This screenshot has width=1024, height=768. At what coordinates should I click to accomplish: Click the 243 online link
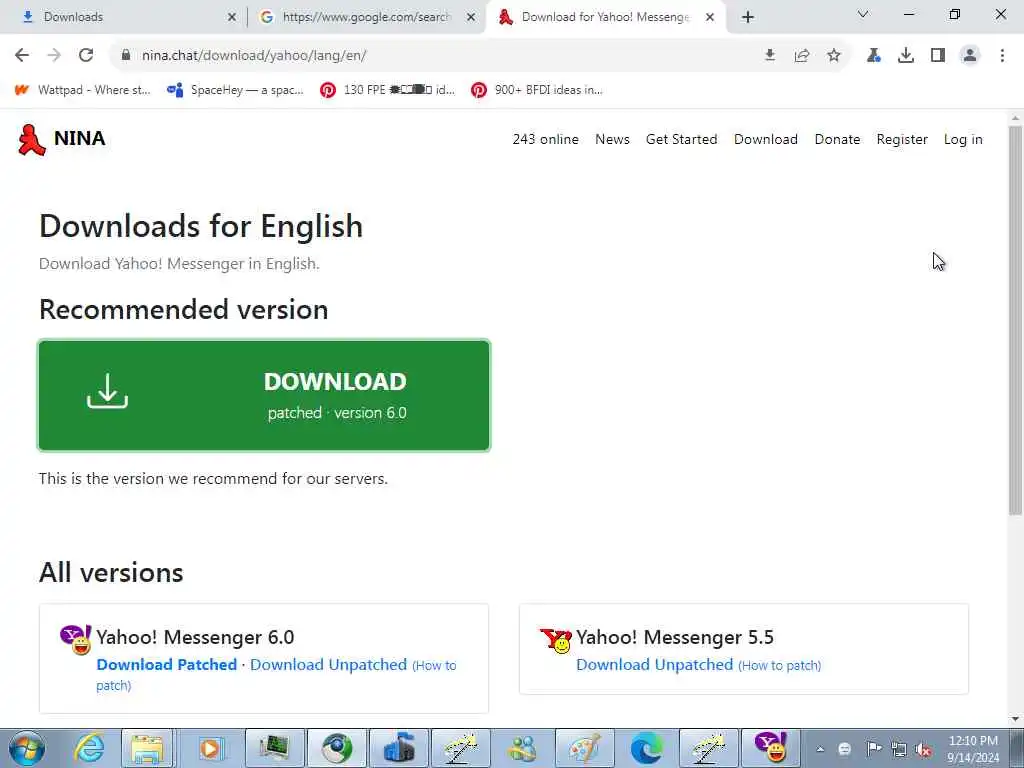coord(545,139)
